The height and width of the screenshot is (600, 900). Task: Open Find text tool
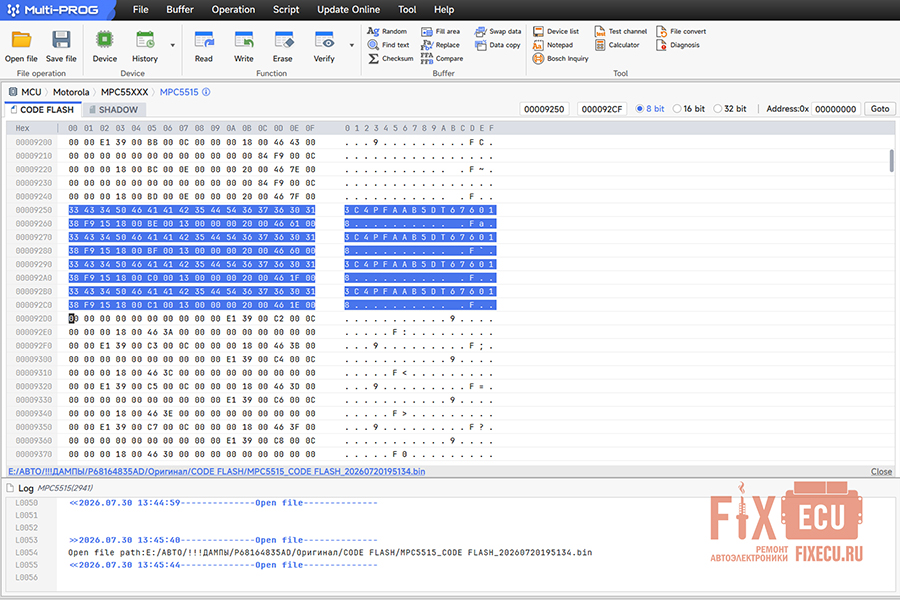pyautogui.click(x=389, y=45)
